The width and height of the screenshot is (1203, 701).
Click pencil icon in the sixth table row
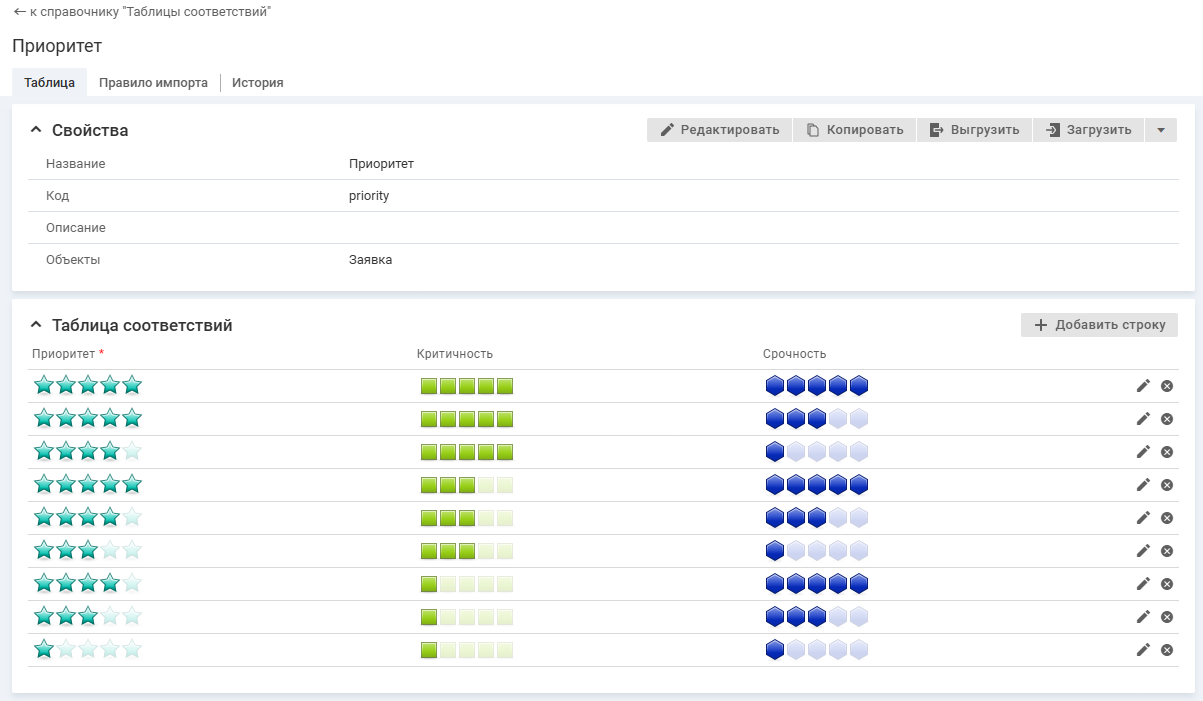[x=1143, y=551]
